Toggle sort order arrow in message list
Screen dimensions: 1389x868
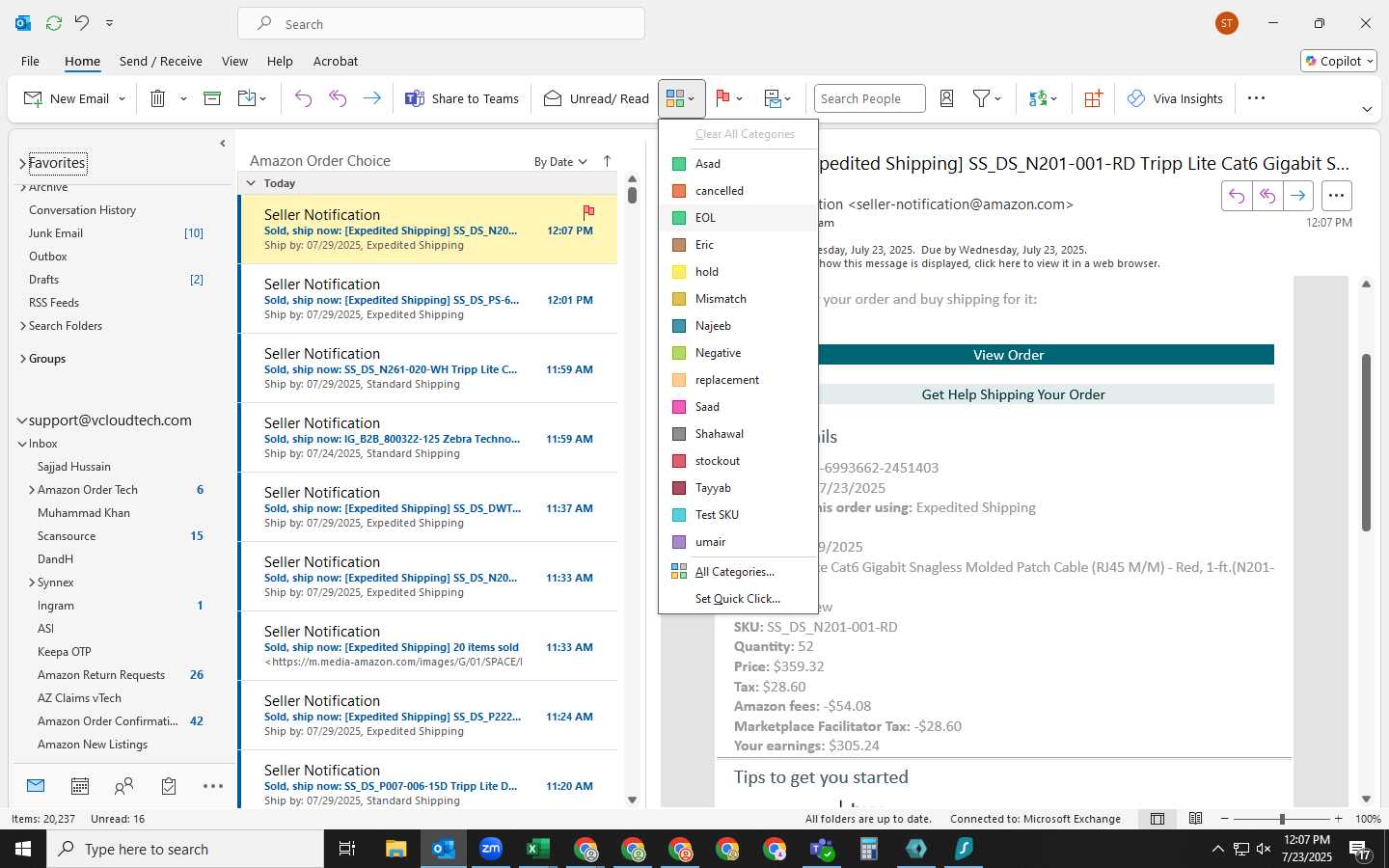607,161
